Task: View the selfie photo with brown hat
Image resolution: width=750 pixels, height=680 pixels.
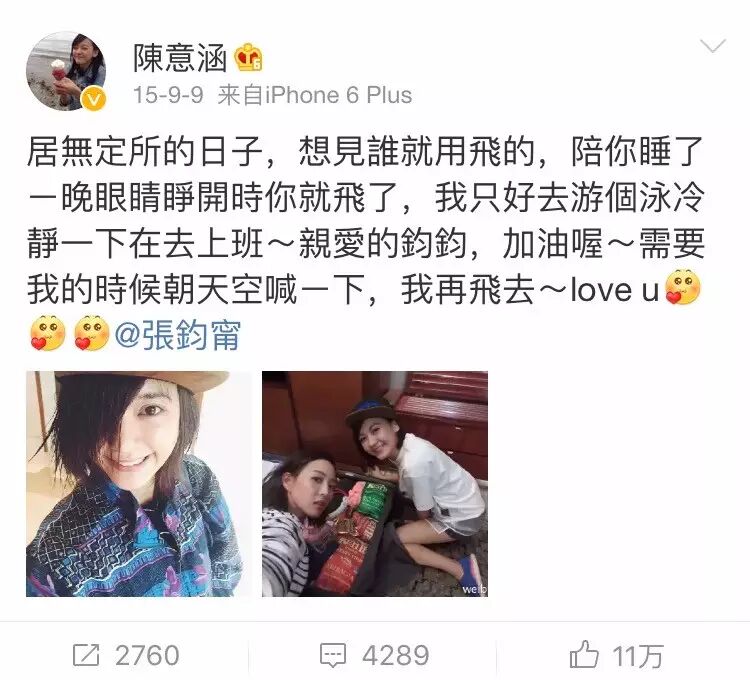Action: [x=139, y=484]
